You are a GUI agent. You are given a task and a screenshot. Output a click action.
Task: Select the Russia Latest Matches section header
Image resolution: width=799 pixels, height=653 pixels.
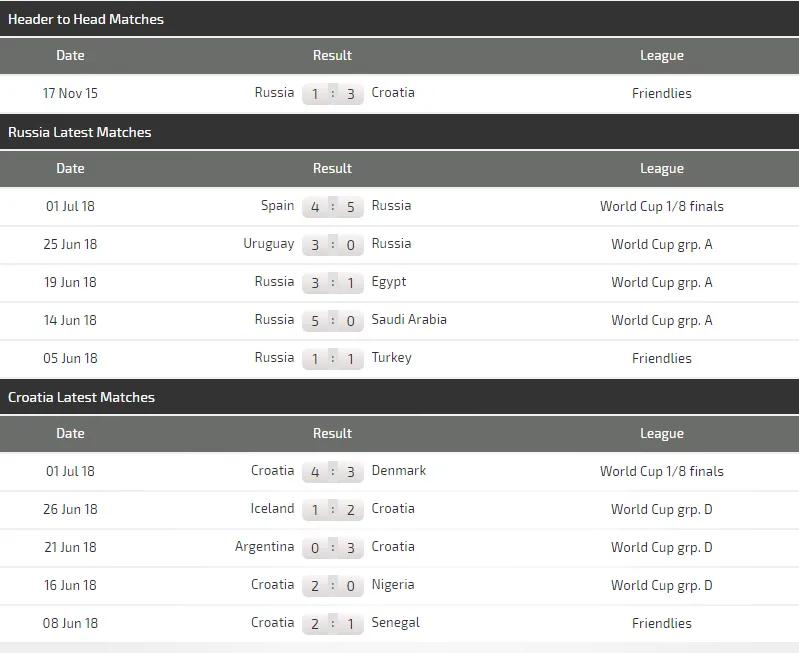[80, 132]
